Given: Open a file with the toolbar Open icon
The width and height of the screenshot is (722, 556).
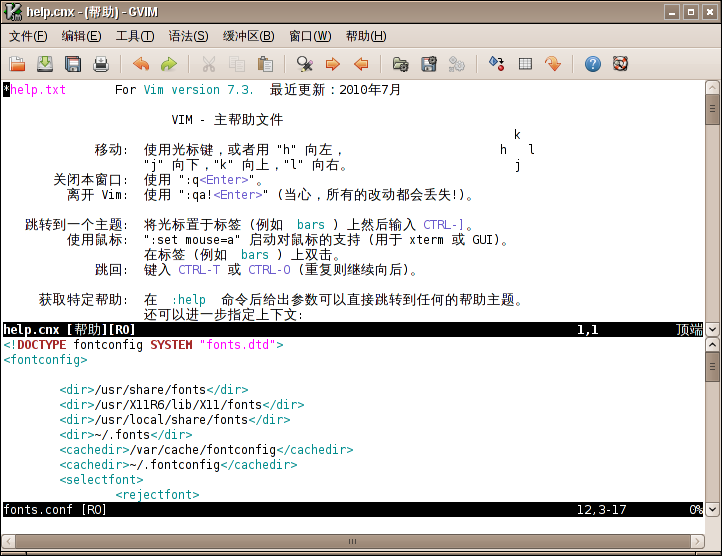Looking at the screenshot, I should click(17, 64).
